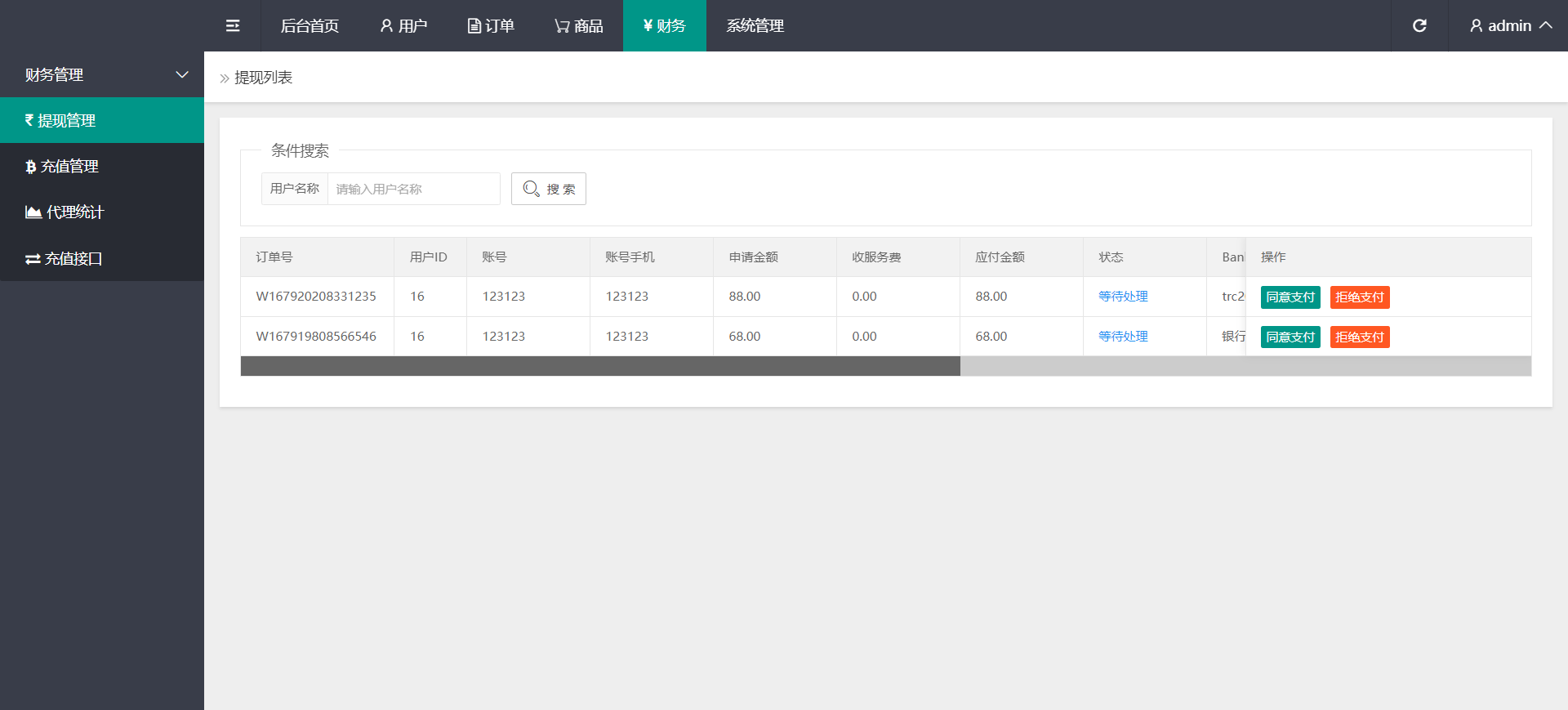Open 订单 menu in top navigation
Screen dimensions: 1568x710
(491, 26)
